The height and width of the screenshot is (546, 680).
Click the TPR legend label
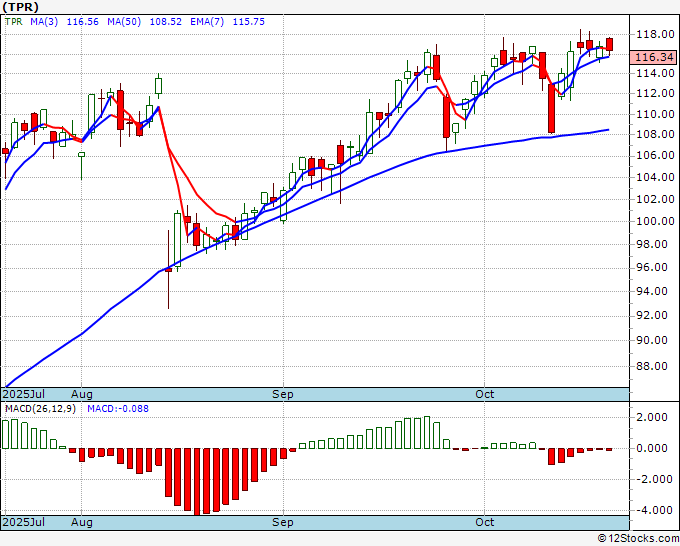(13, 22)
